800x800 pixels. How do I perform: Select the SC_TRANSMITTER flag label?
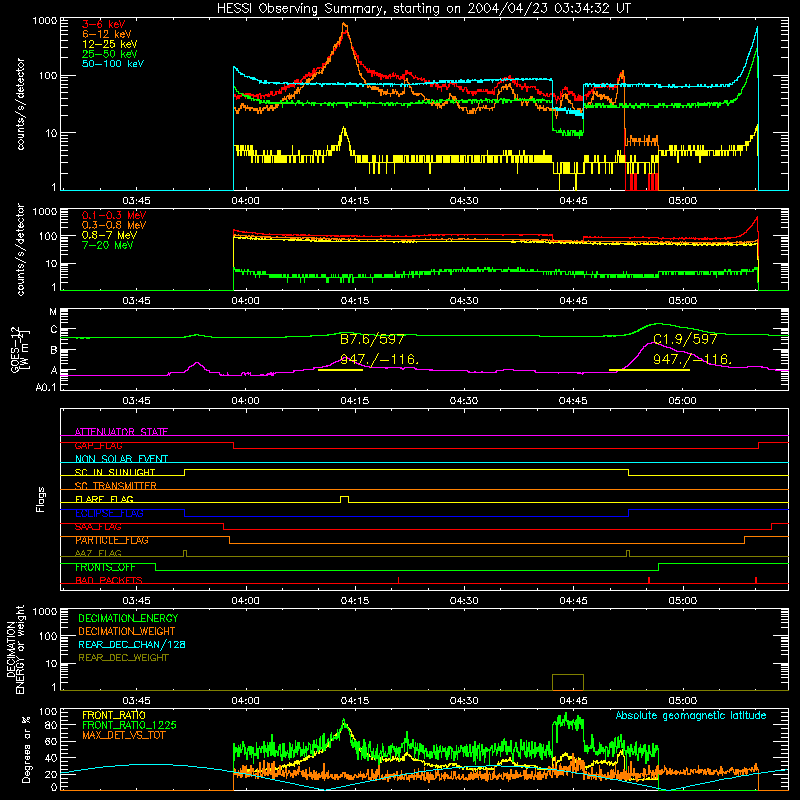[x=116, y=486]
